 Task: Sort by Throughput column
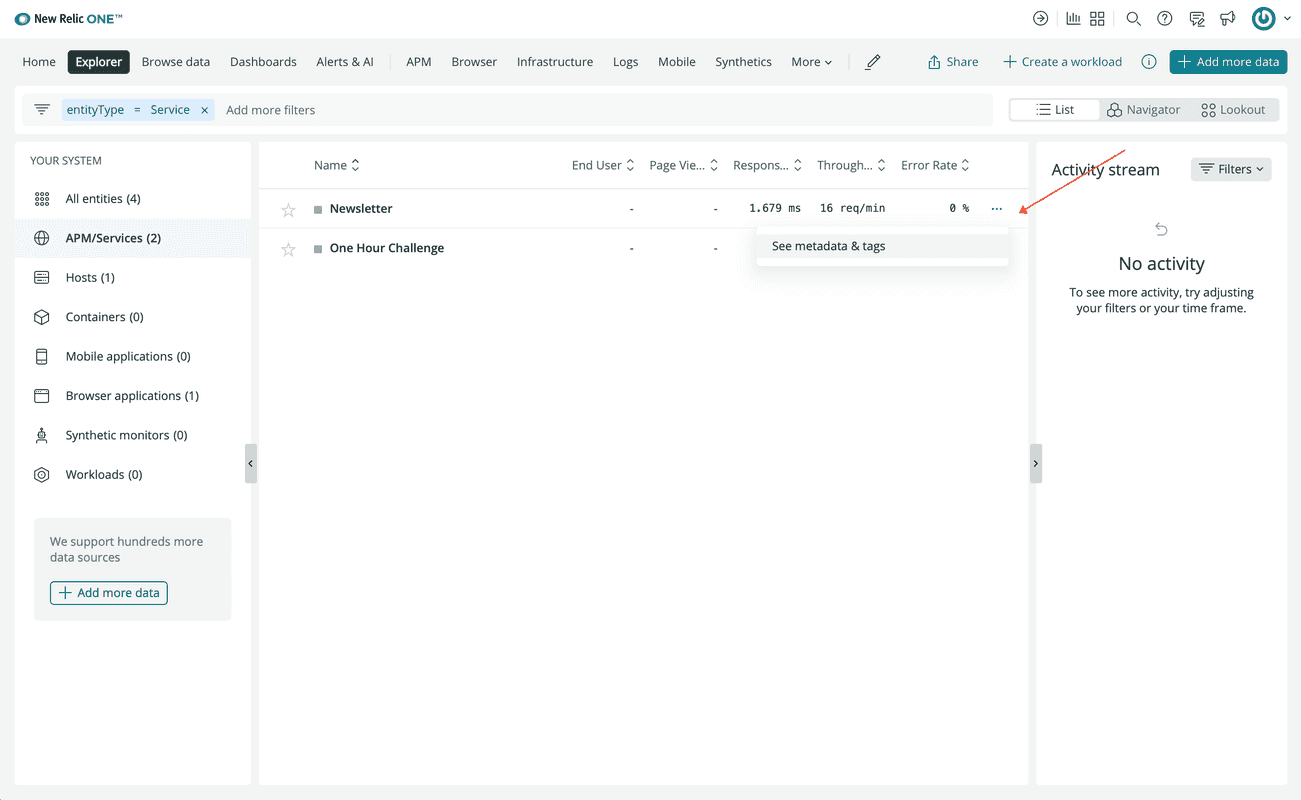click(x=851, y=165)
